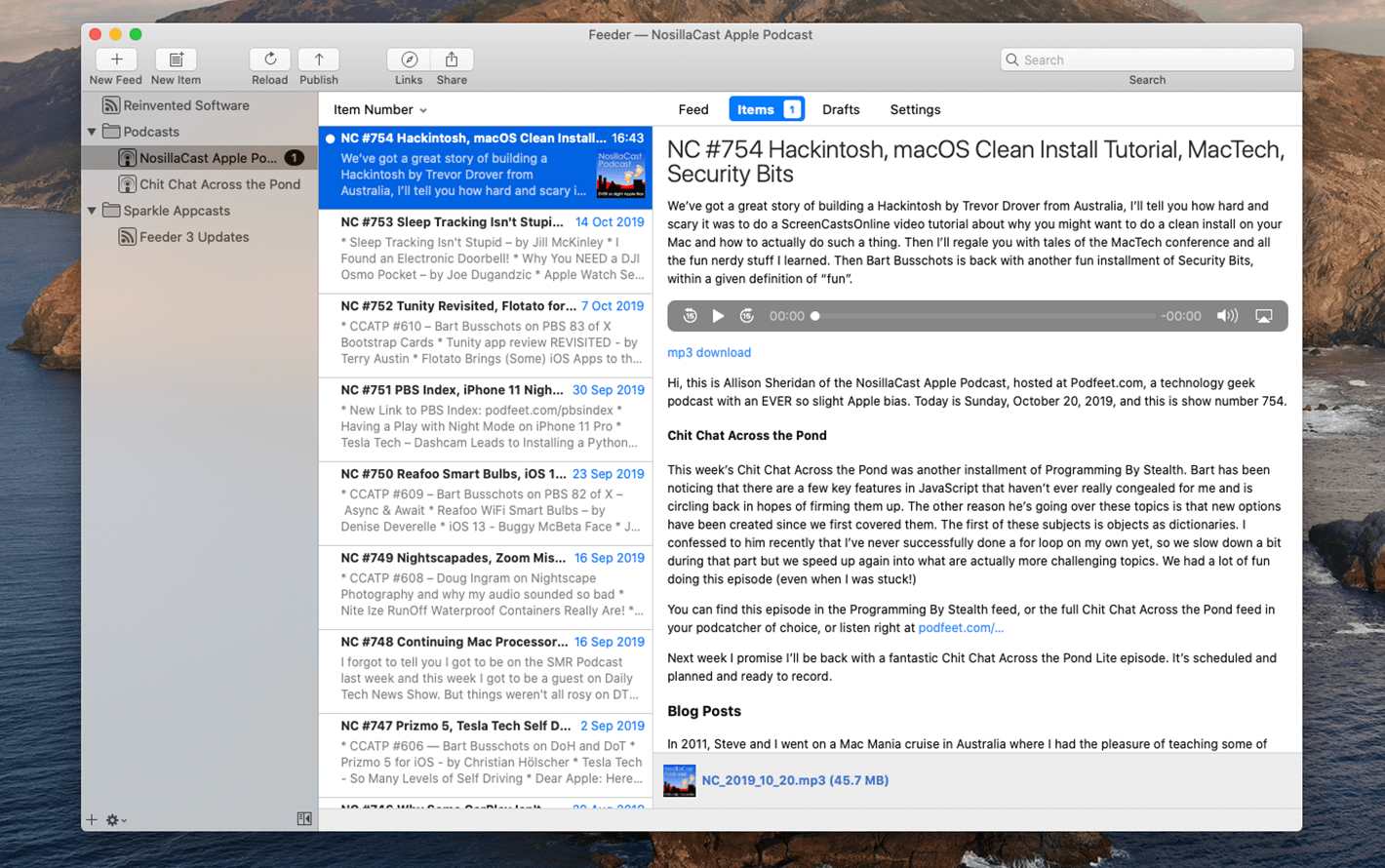Click the Blog Posts heading
The width and height of the screenshot is (1385, 868).
[704, 711]
